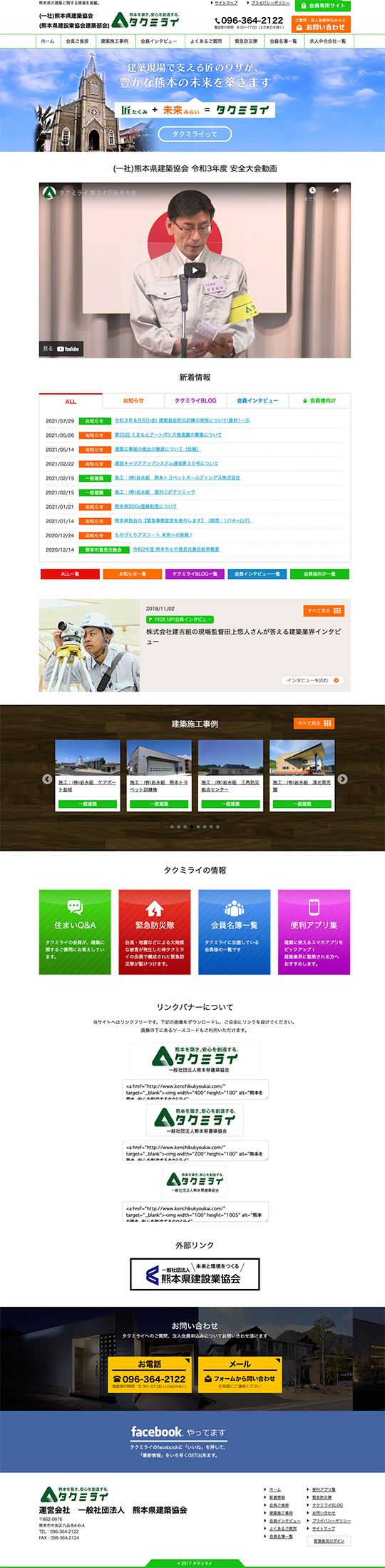Open 会長ご挨拶 footer link
The image size is (385, 1568).
(x=279, y=1505)
